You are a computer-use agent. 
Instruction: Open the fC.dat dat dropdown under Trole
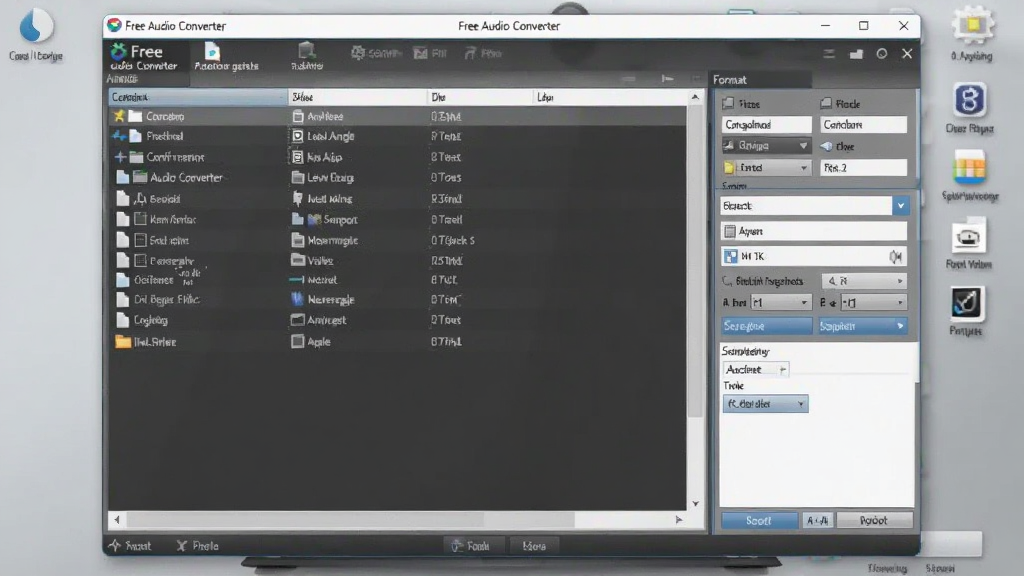point(765,404)
